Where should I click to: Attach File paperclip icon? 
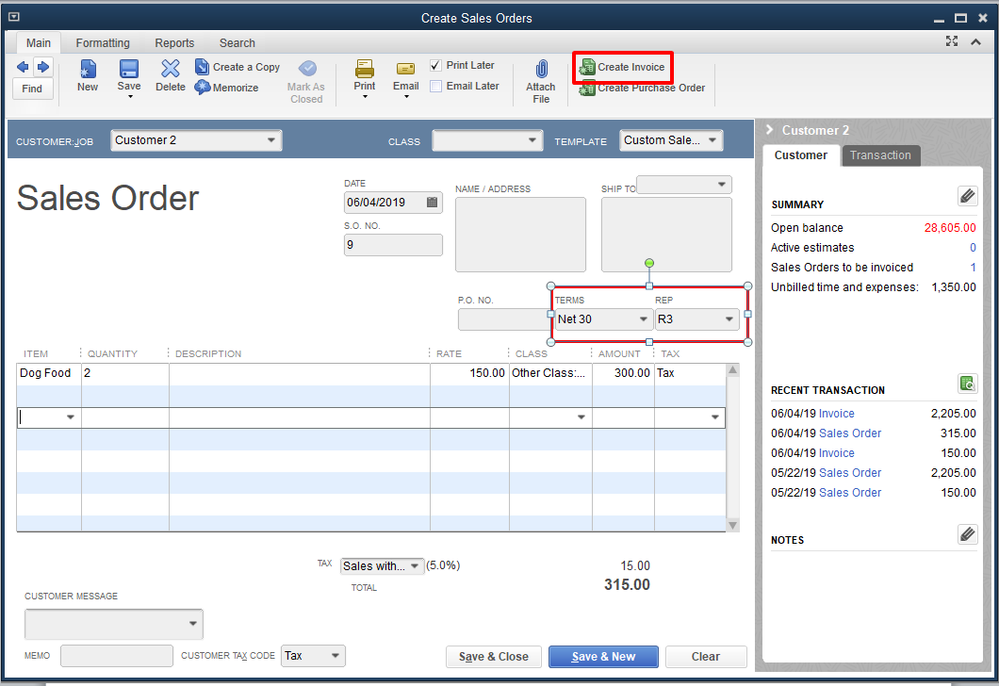[x=541, y=68]
